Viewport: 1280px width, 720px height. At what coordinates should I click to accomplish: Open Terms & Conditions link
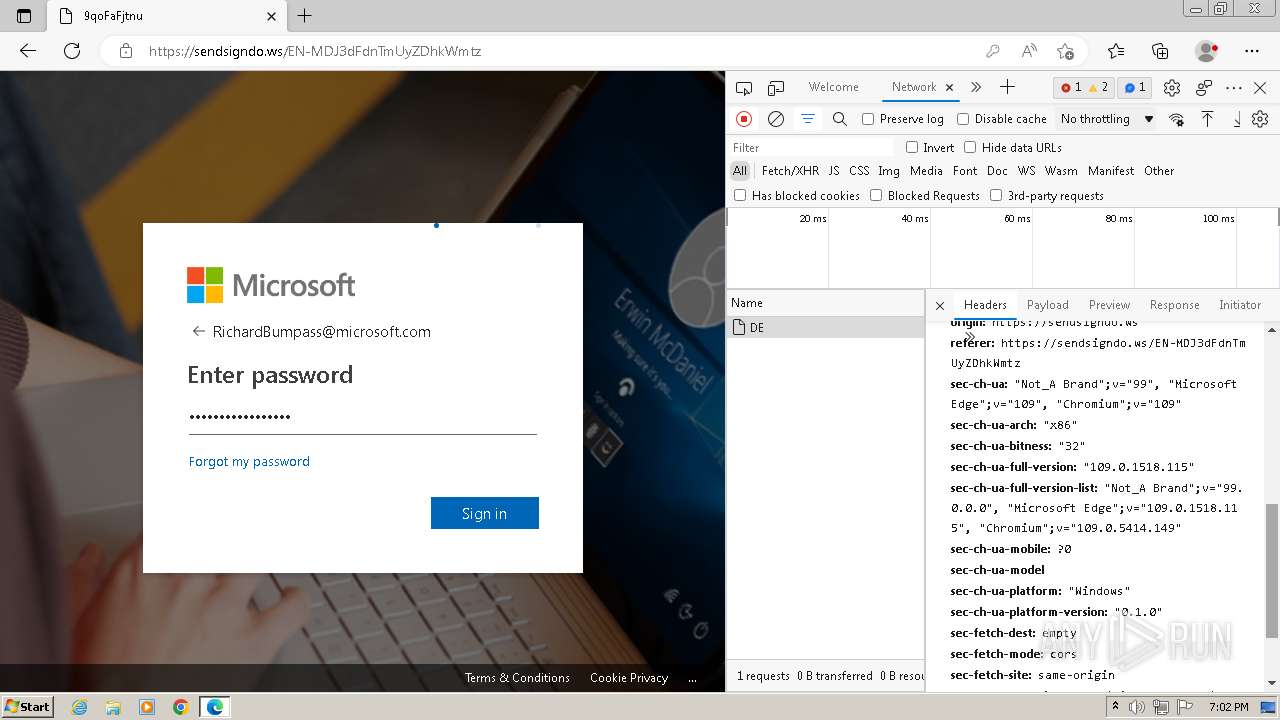point(517,678)
